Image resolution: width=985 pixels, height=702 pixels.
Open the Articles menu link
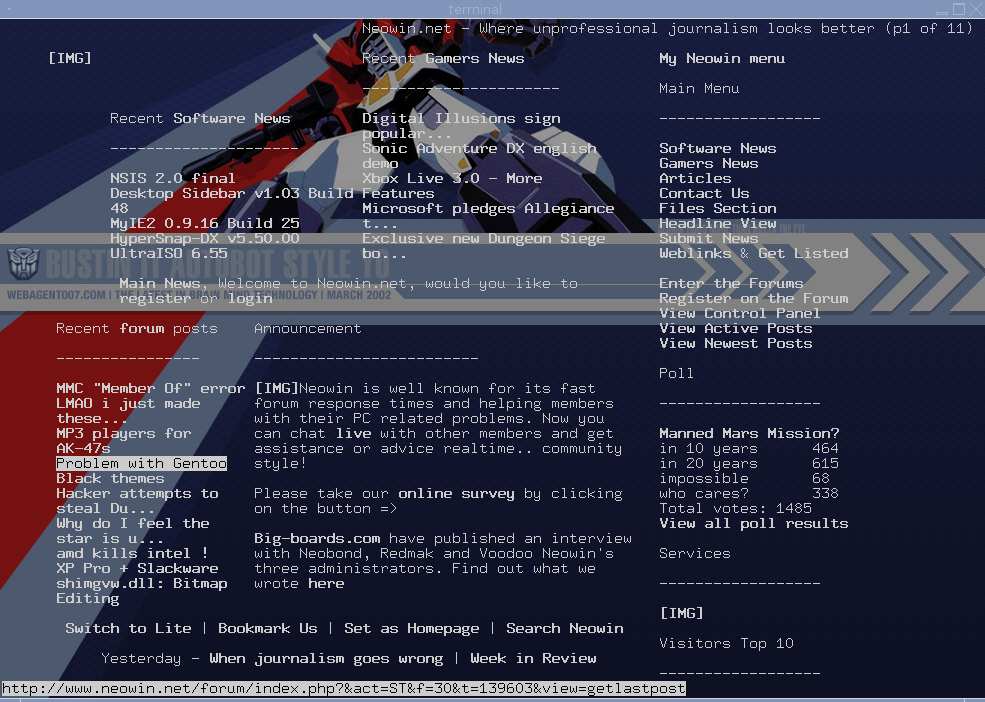coord(695,178)
